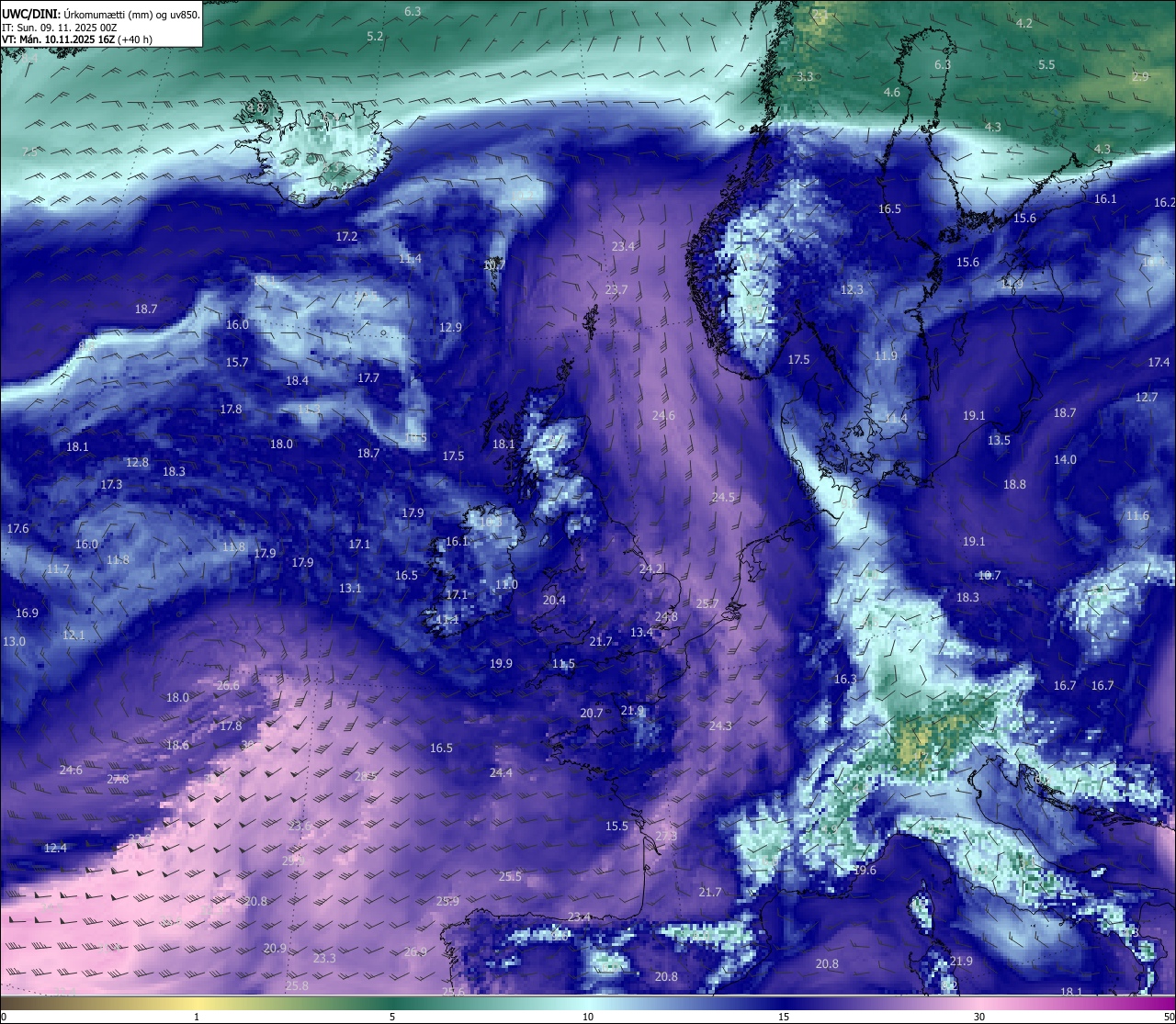Click the 17.3 value label
The width and height of the screenshot is (1176, 1024).
tap(111, 484)
